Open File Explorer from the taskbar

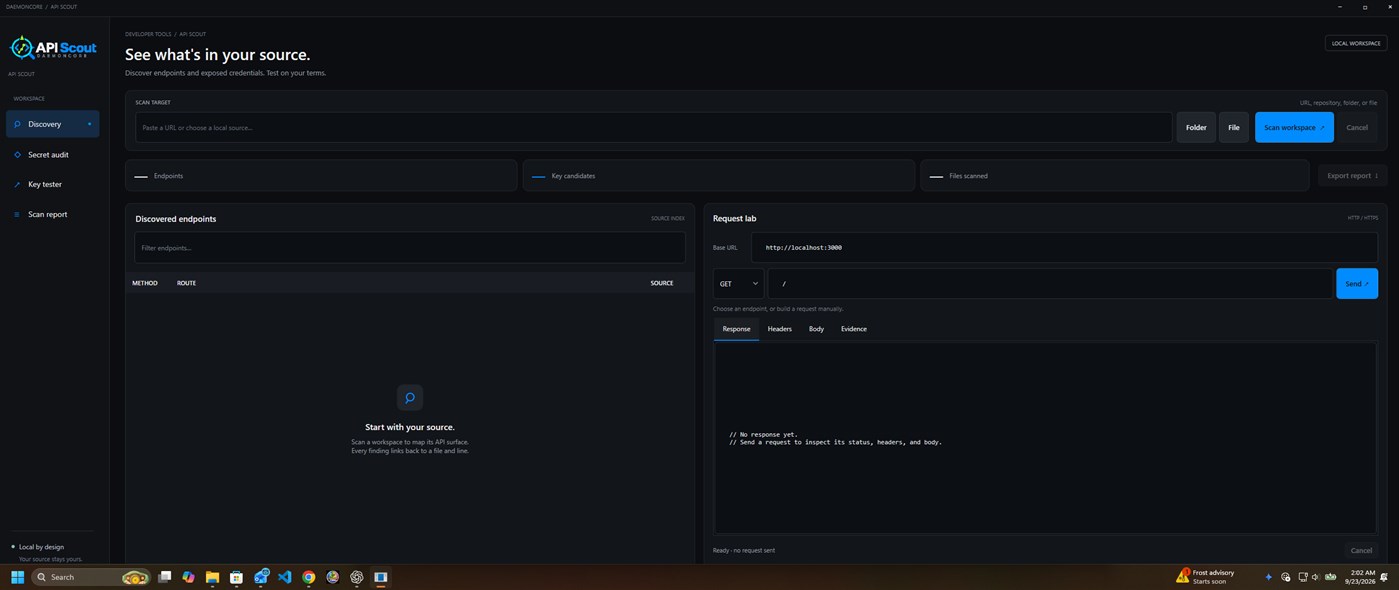click(x=212, y=577)
